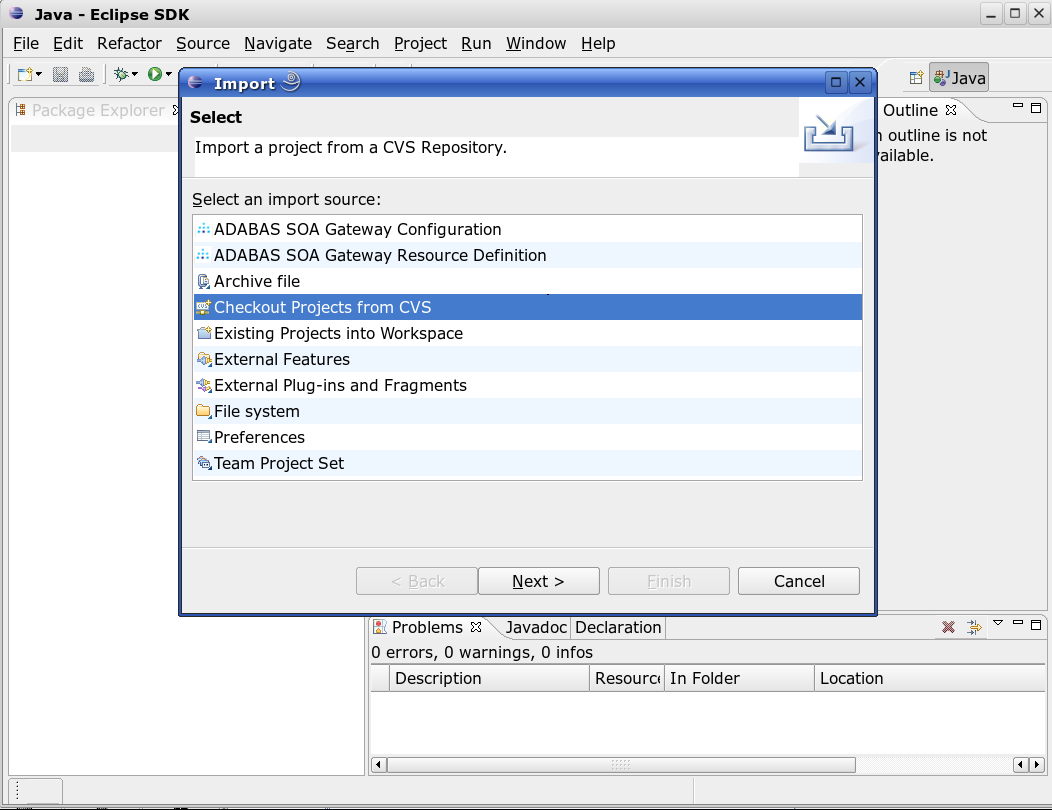Select "Existing Projects into Workspace" import source
This screenshot has width=1052, height=810.
(x=527, y=334)
